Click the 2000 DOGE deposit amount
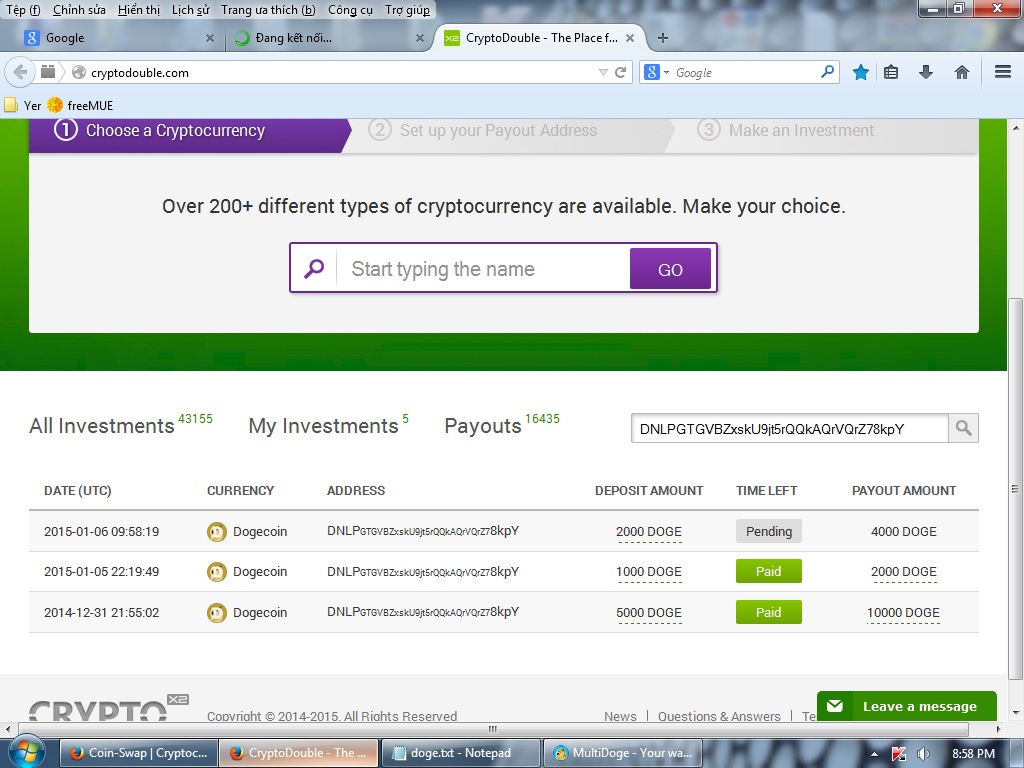This screenshot has width=1024, height=768. click(x=648, y=532)
